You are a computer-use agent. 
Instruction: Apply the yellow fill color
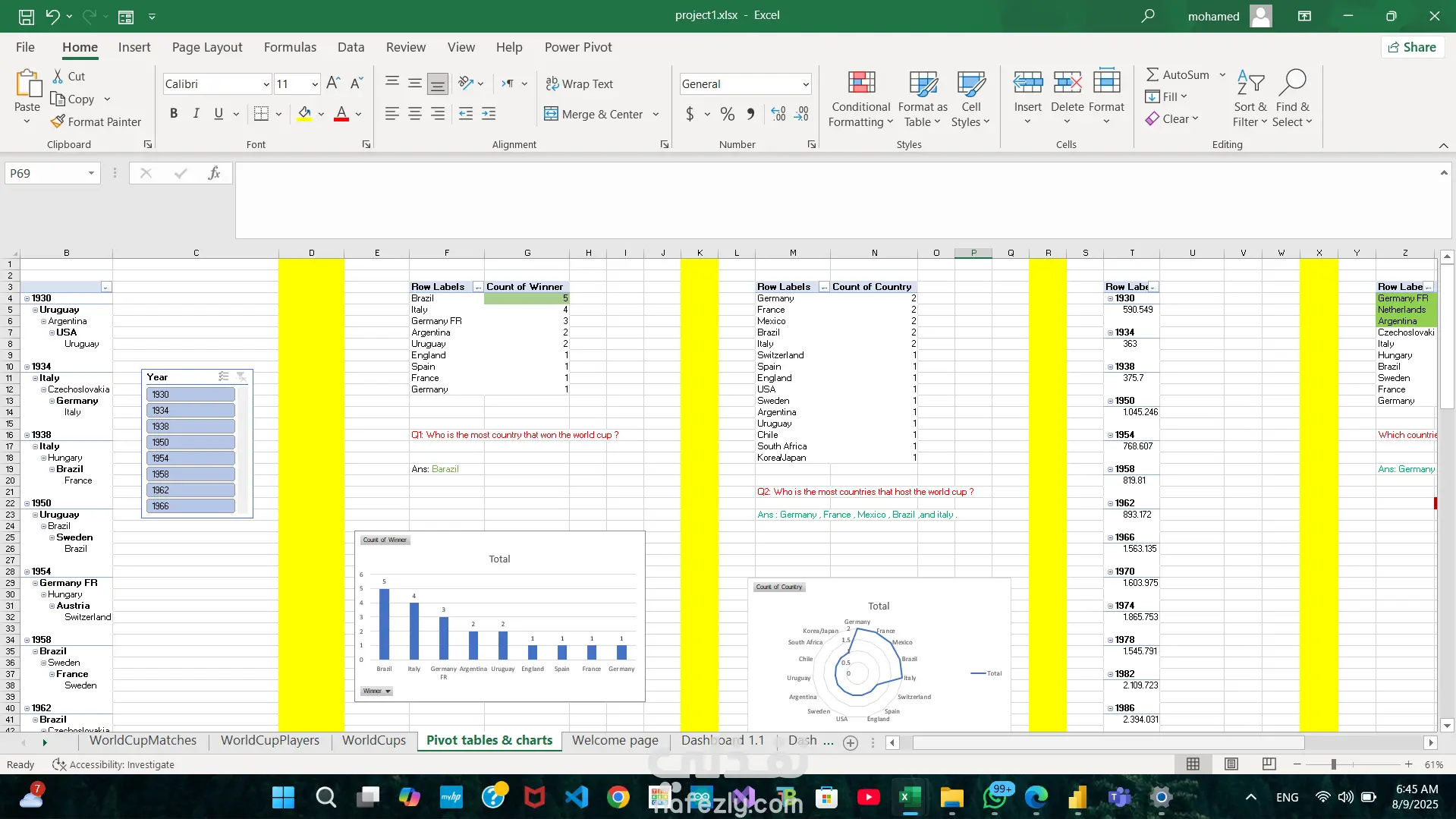(304, 114)
